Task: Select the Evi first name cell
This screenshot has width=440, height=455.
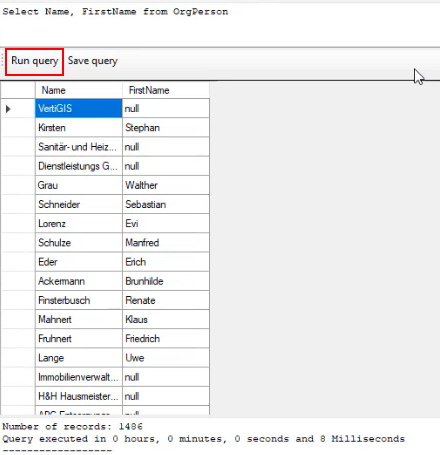Action: pyautogui.click(x=166, y=224)
